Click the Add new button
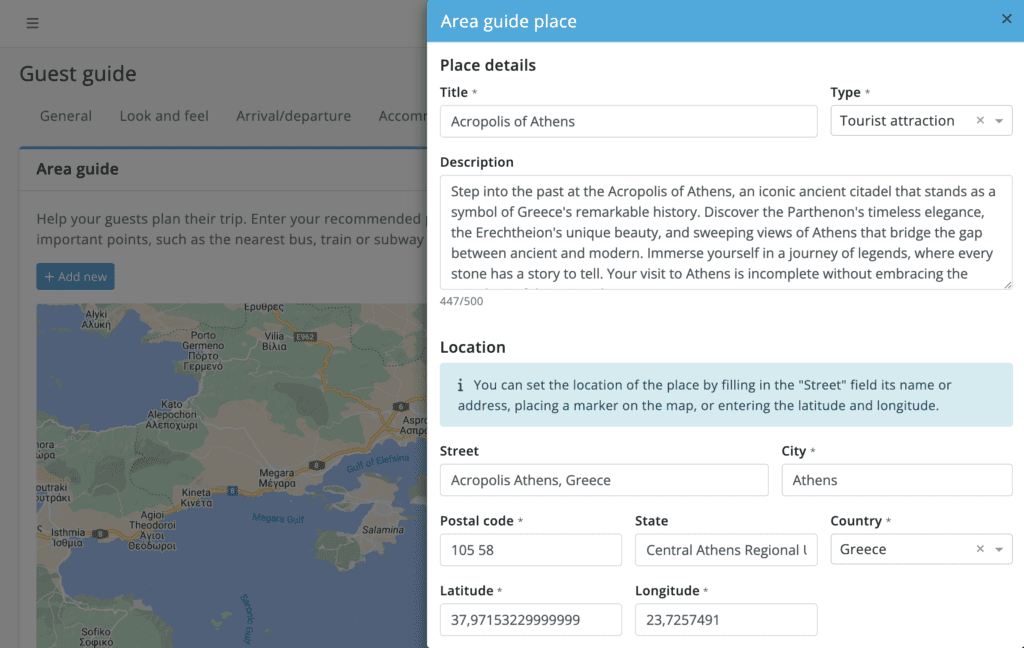Image resolution: width=1024 pixels, height=648 pixels. pos(75,276)
